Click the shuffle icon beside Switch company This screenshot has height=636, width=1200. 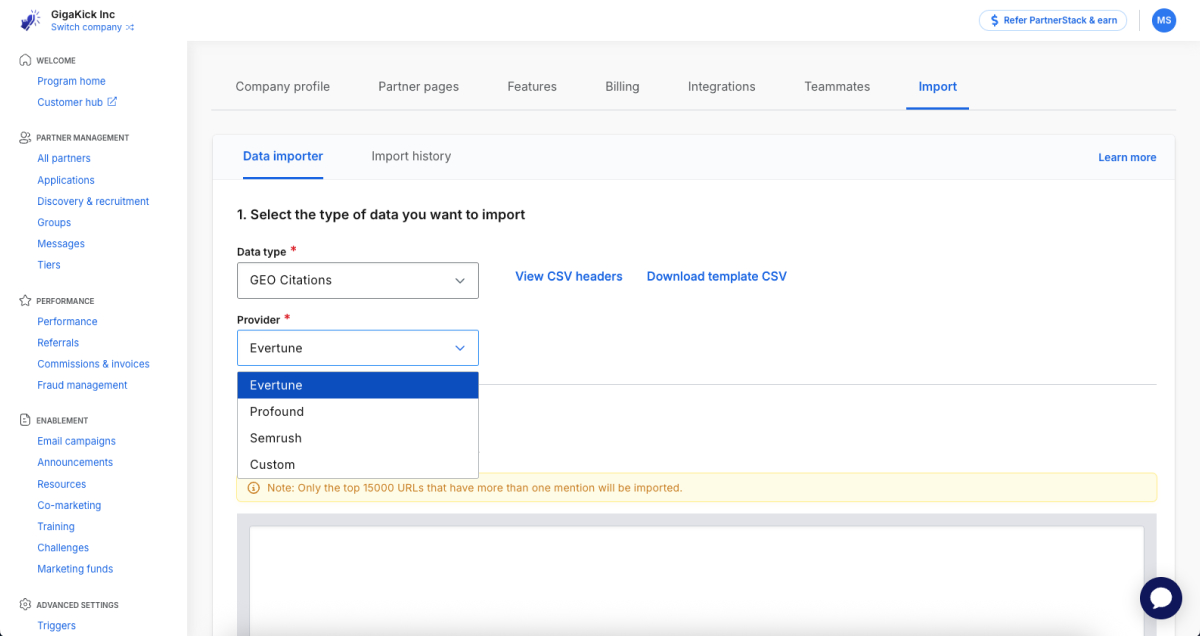tap(130, 28)
